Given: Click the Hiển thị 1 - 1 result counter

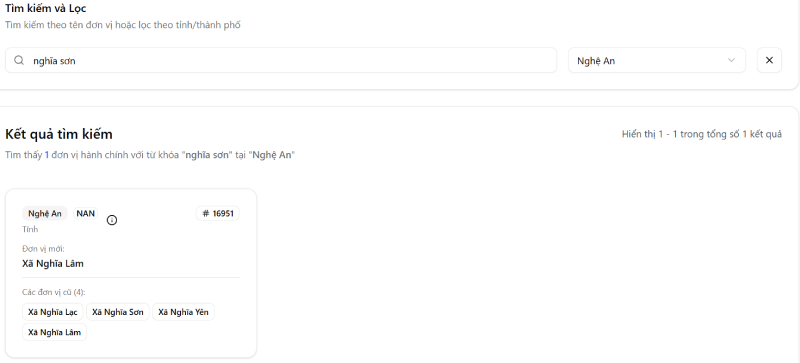Looking at the screenshot, I should pos(702,134).
